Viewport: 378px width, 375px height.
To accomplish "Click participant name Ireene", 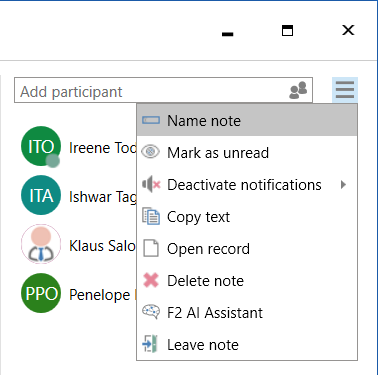I will [x=103, y=148].
